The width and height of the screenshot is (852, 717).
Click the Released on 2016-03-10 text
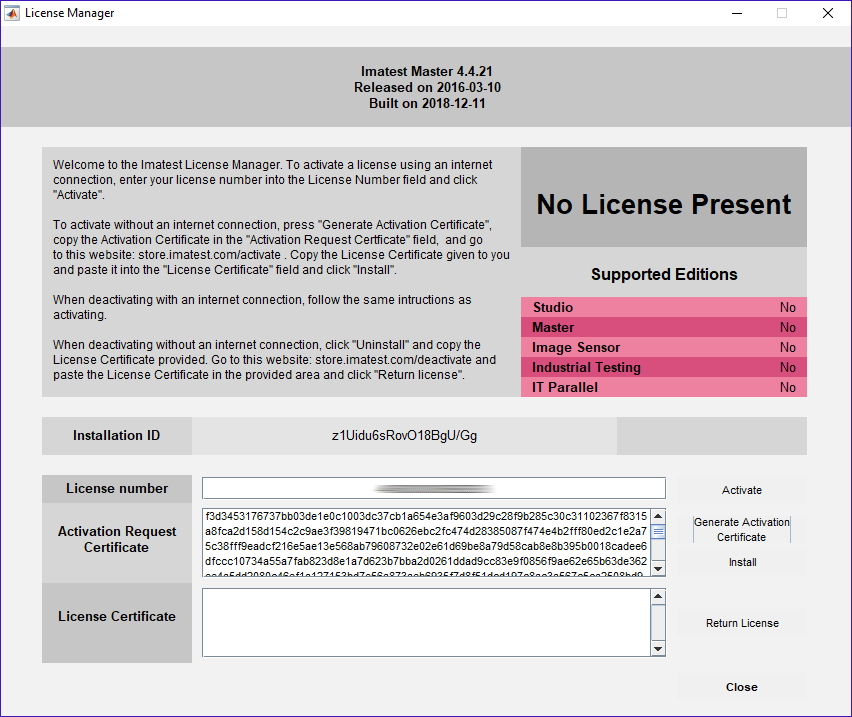(427, 87)
